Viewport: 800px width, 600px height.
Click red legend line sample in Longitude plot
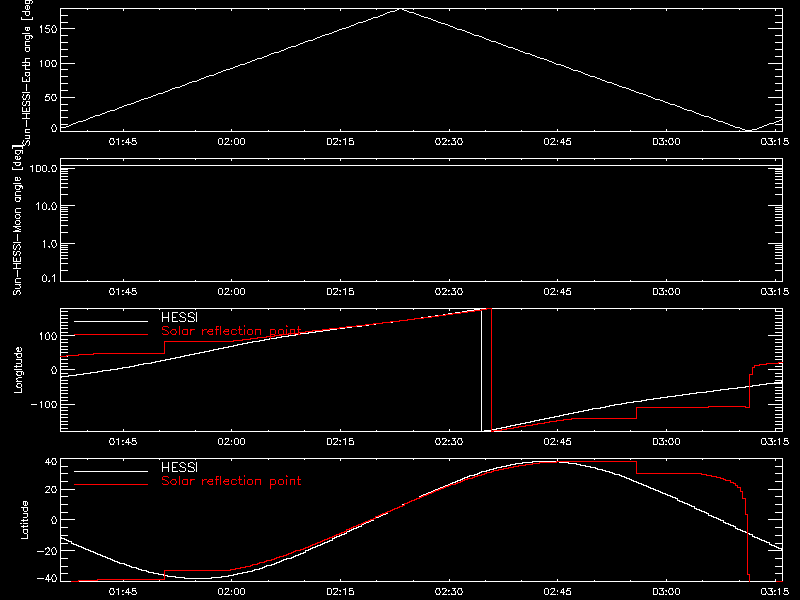(x=111, y=335)
